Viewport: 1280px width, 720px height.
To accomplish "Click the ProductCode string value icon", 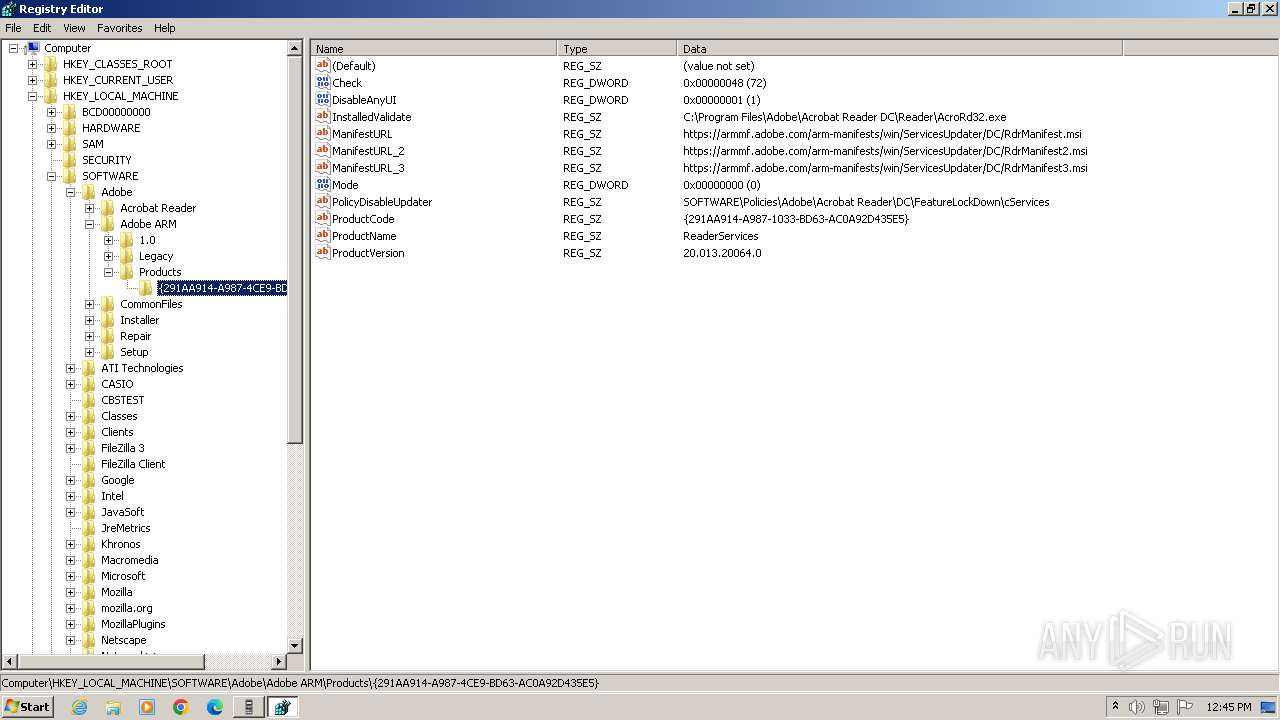I will pos(322,218).
